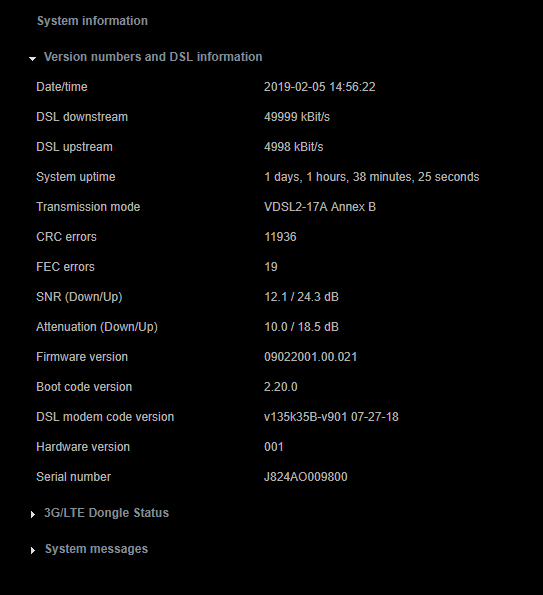
Task: Click the DSL downstream value 49999 kBit/s
Action: (297, 117)
